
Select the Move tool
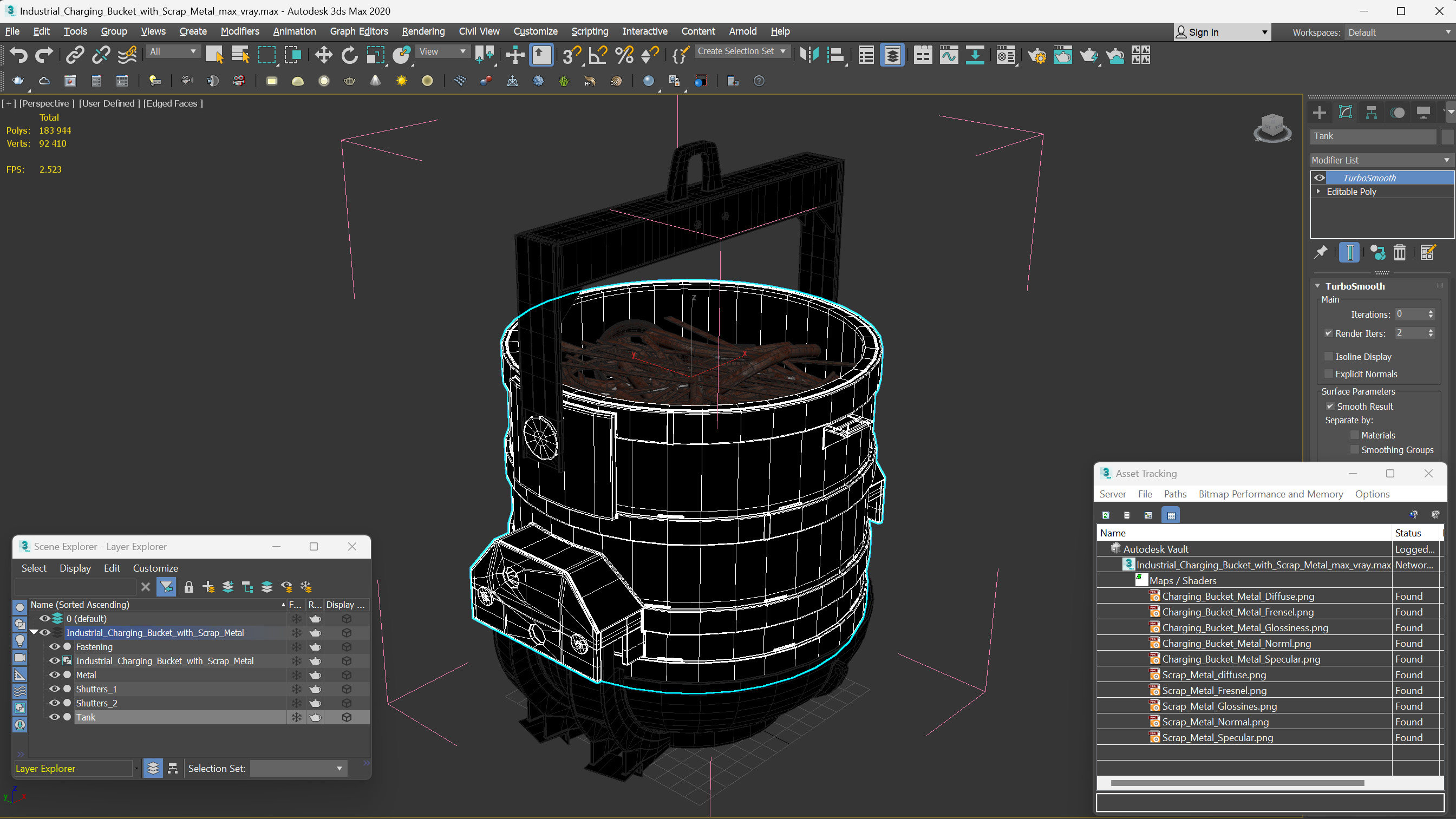pyautogui.click(x=323, y=55)
